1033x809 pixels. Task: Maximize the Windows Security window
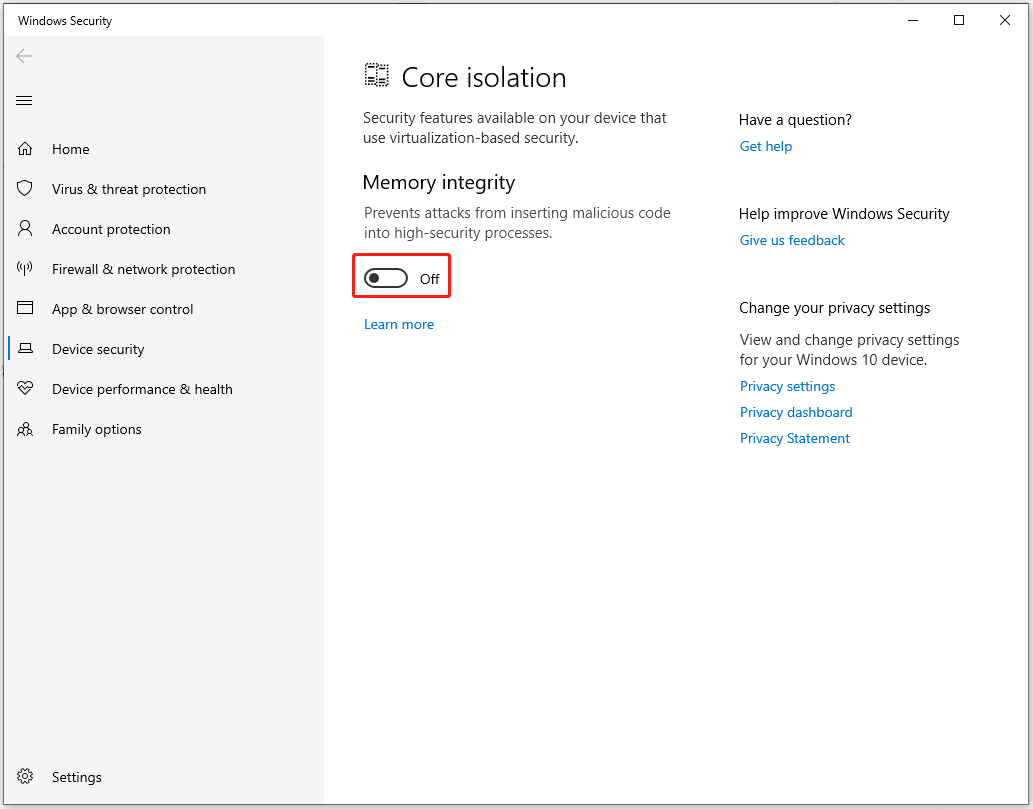click(959, 20)
